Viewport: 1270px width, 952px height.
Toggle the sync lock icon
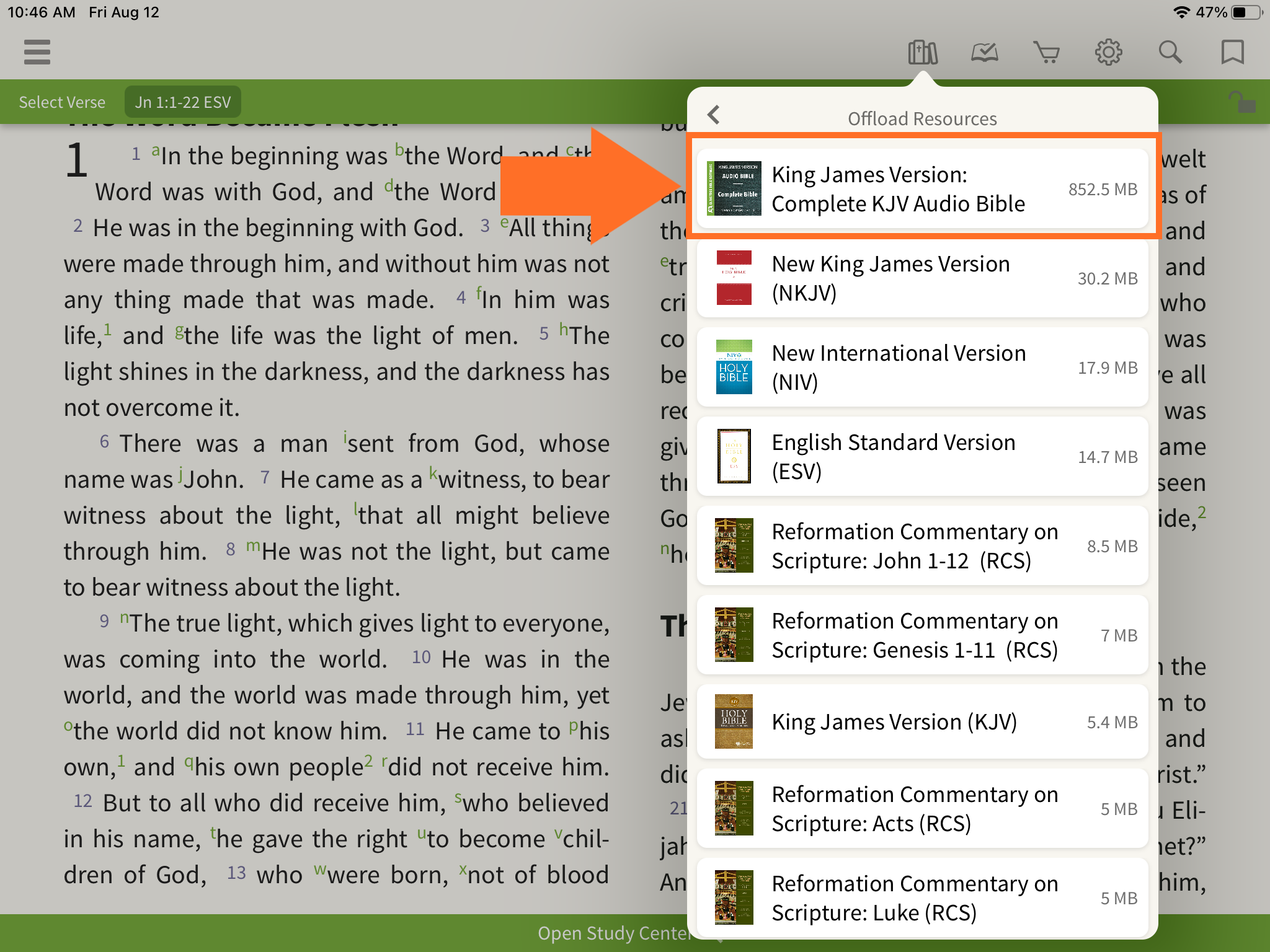pos(1241,102)
